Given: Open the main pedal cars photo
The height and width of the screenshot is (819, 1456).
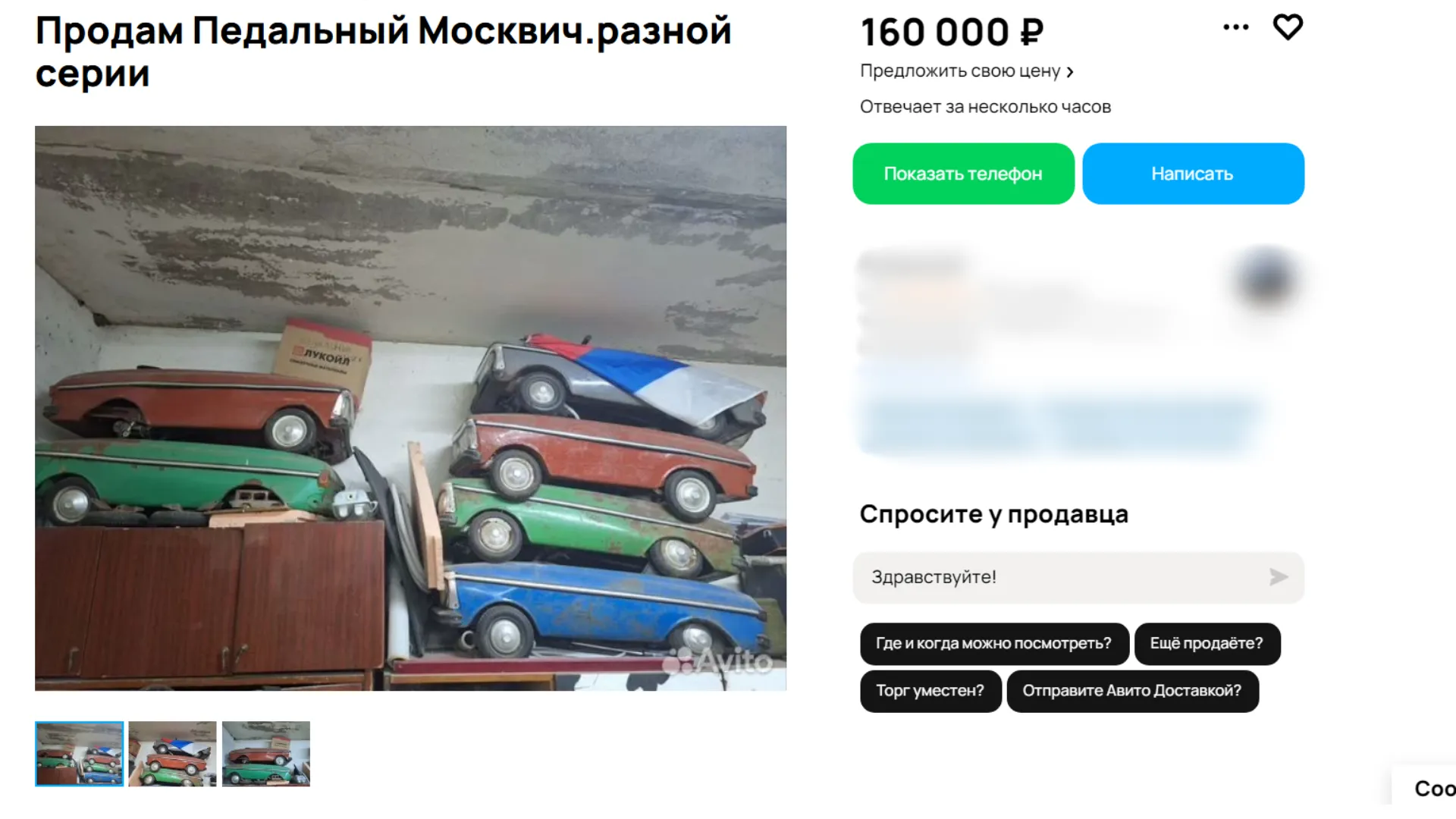Looking at the screenshot, I should click(410, 408).
